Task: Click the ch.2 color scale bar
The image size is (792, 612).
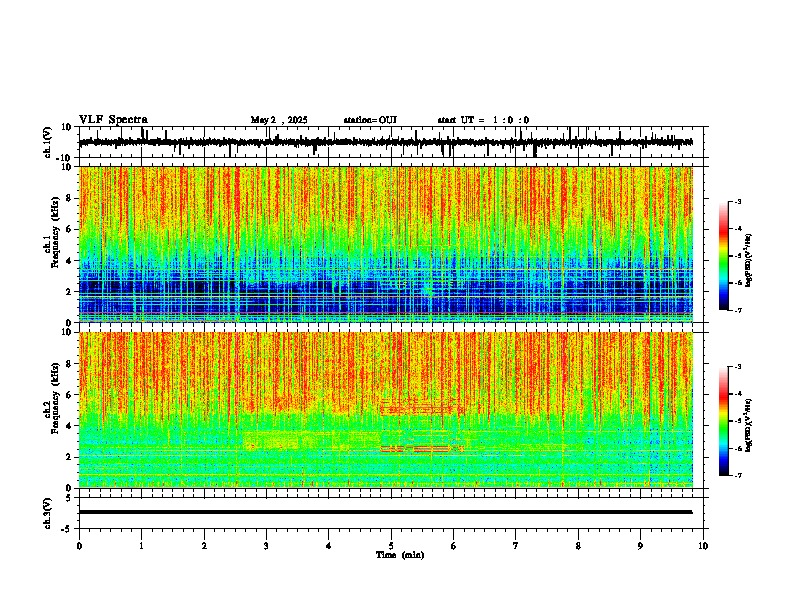Action: coord(724,421)
